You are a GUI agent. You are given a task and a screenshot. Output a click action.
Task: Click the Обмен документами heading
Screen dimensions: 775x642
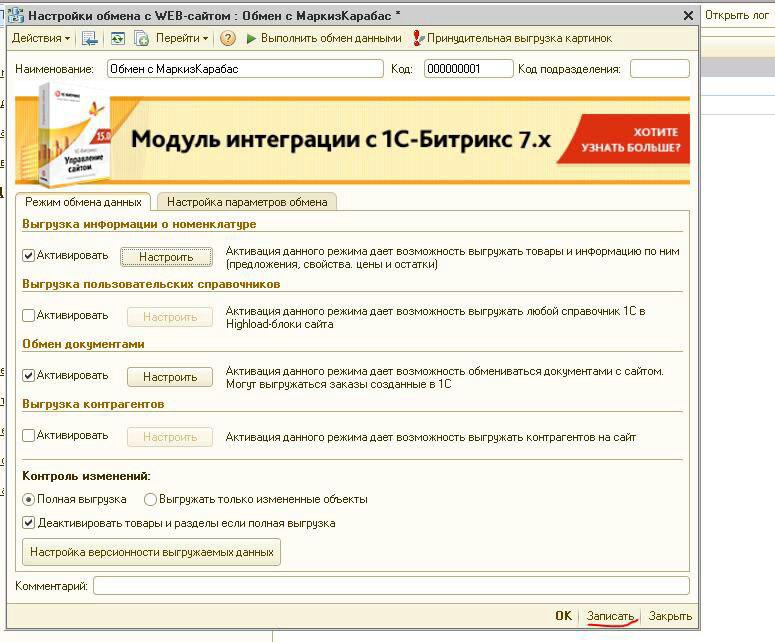point(83,344)
